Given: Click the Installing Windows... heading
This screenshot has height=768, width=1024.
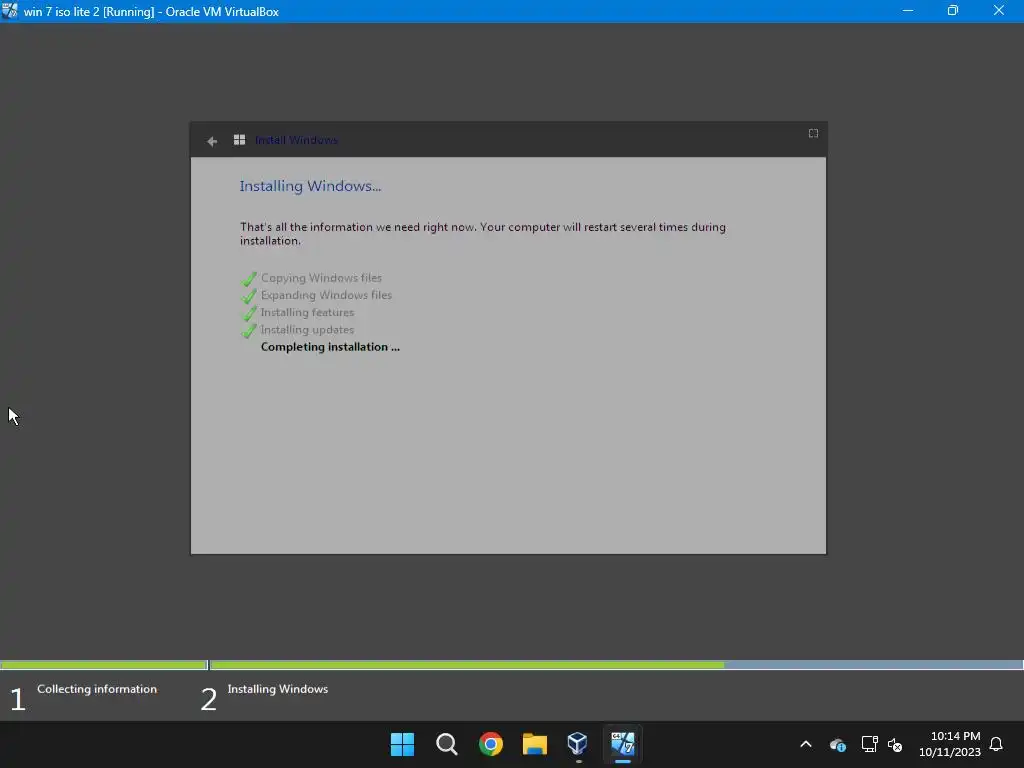Looking at the screenshot, I should (310, 186).
